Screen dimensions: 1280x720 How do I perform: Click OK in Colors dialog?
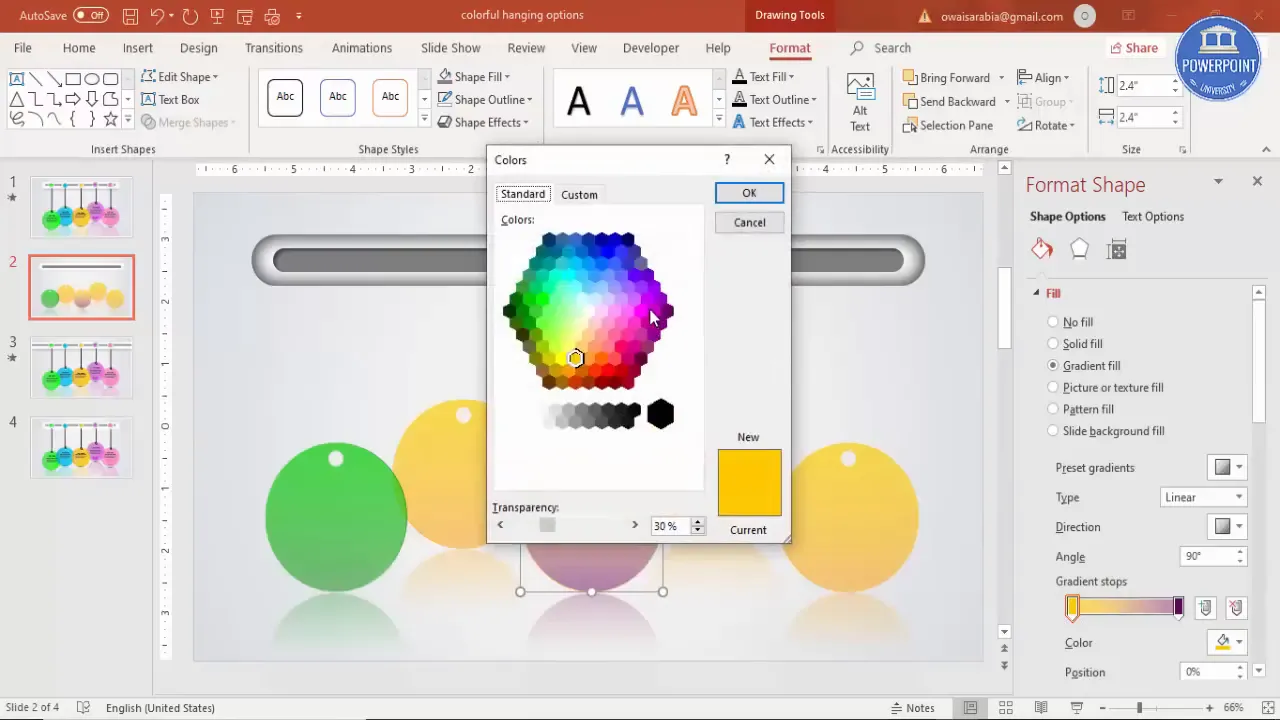click(x=749, y=193)
